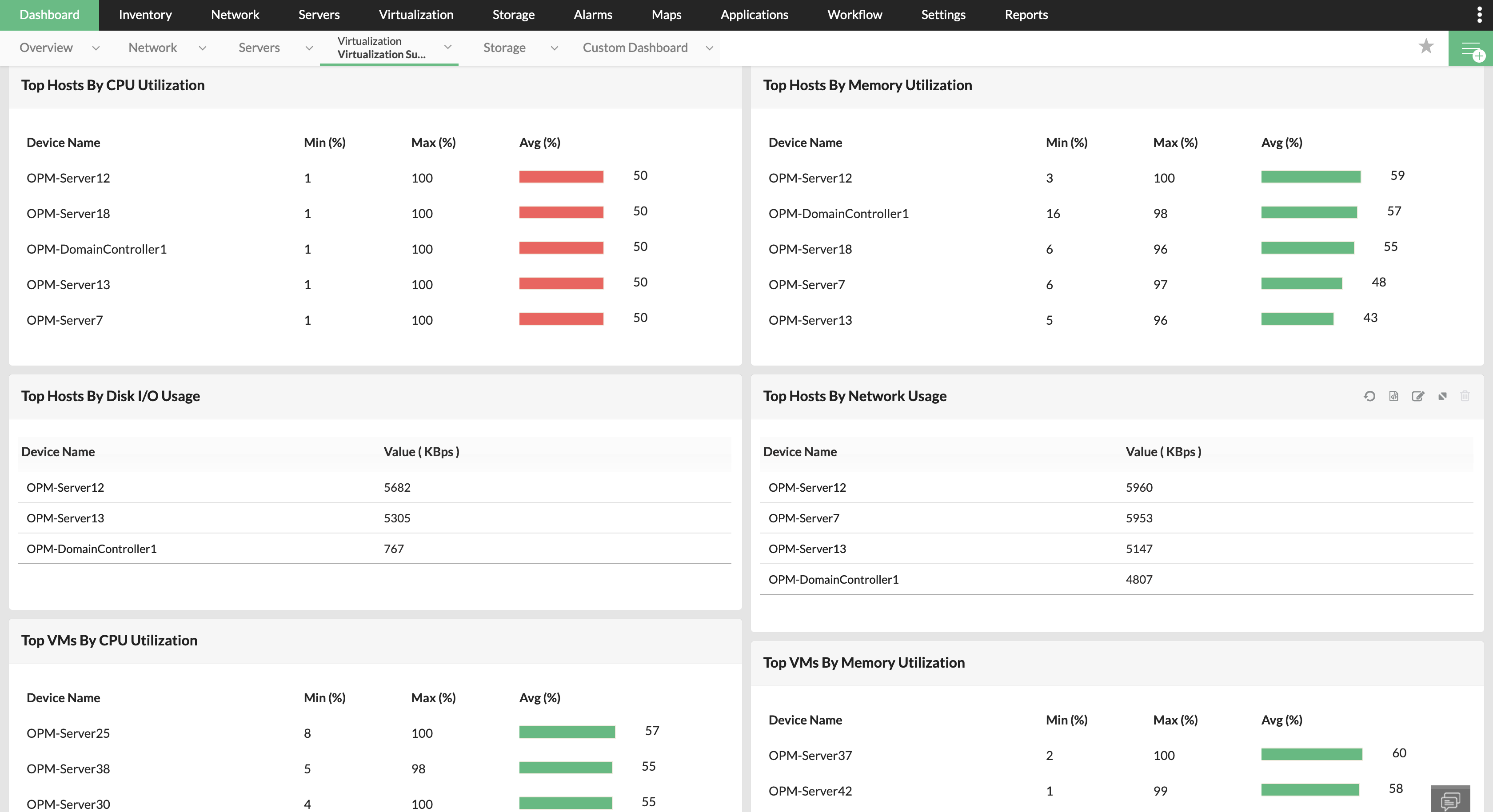Open the Custom Dashboard dropdown chevron
The height and width of the screenshot is (812, 1493).
709,48
